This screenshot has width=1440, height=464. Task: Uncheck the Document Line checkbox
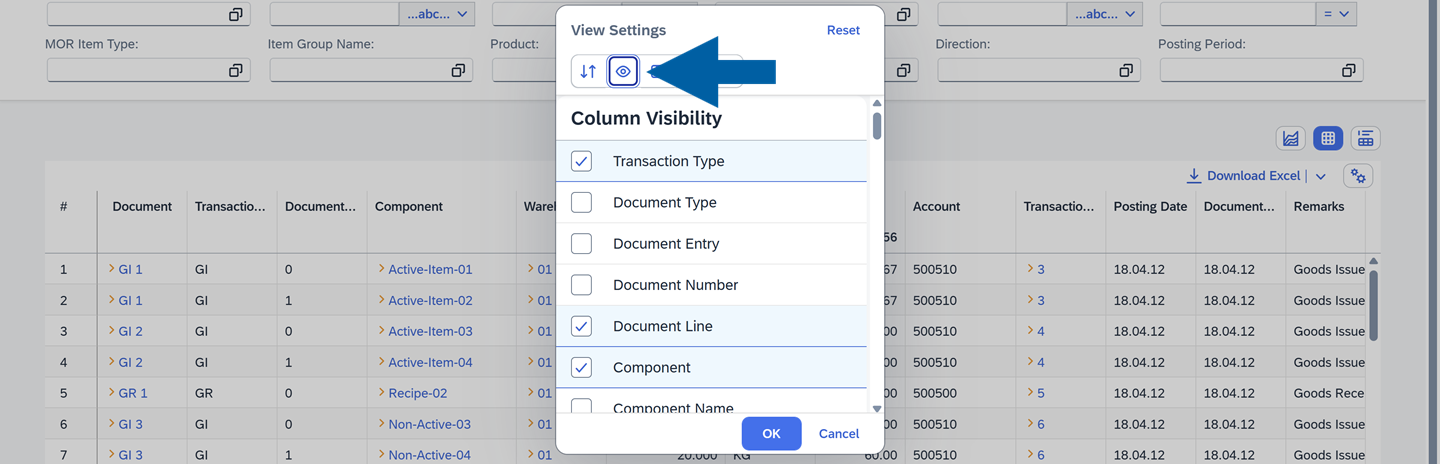point(581,326)
